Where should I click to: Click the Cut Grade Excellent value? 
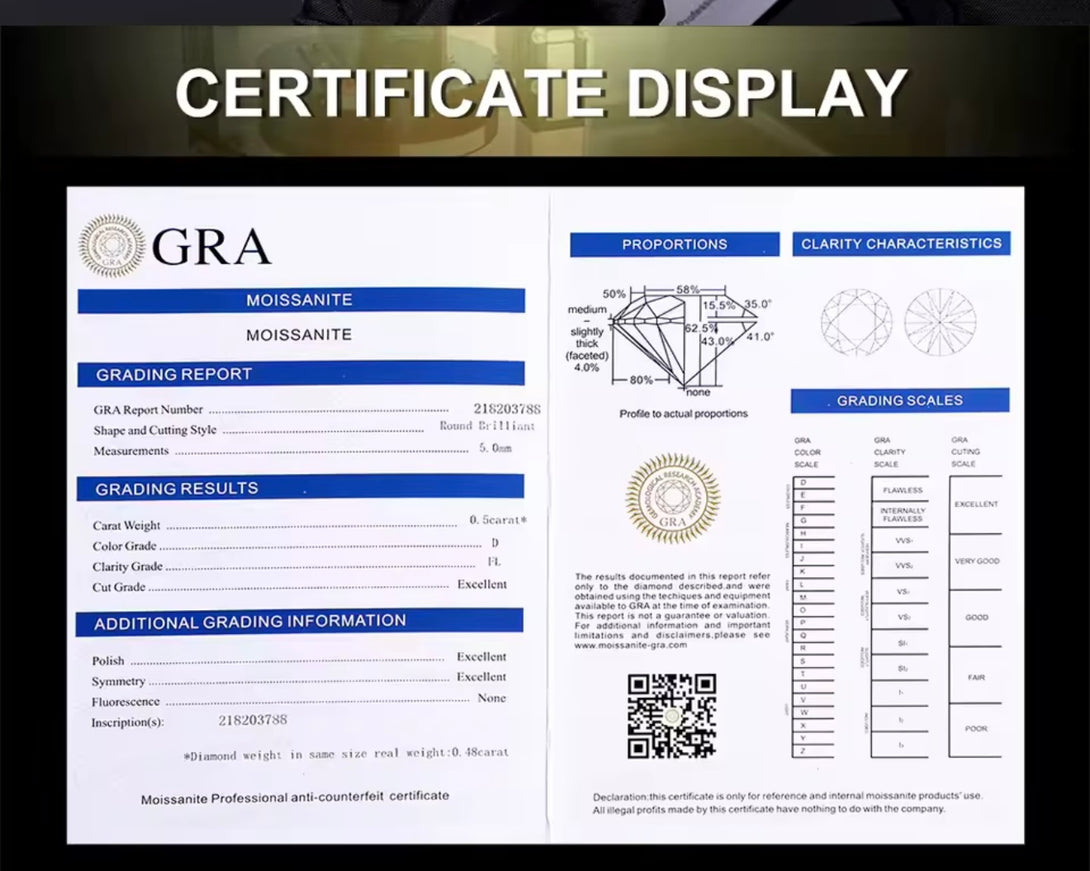pos(482,585)
